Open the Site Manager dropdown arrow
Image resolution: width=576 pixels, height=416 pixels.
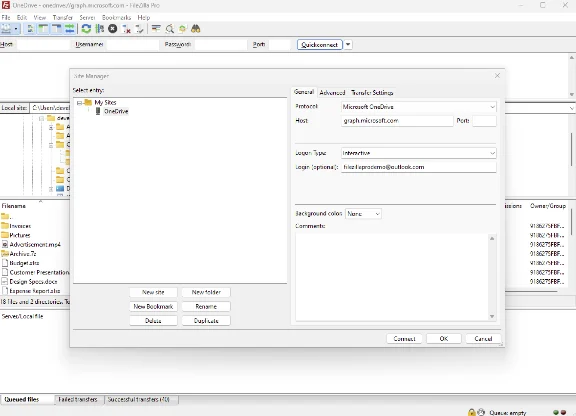(x=16, y=29)
